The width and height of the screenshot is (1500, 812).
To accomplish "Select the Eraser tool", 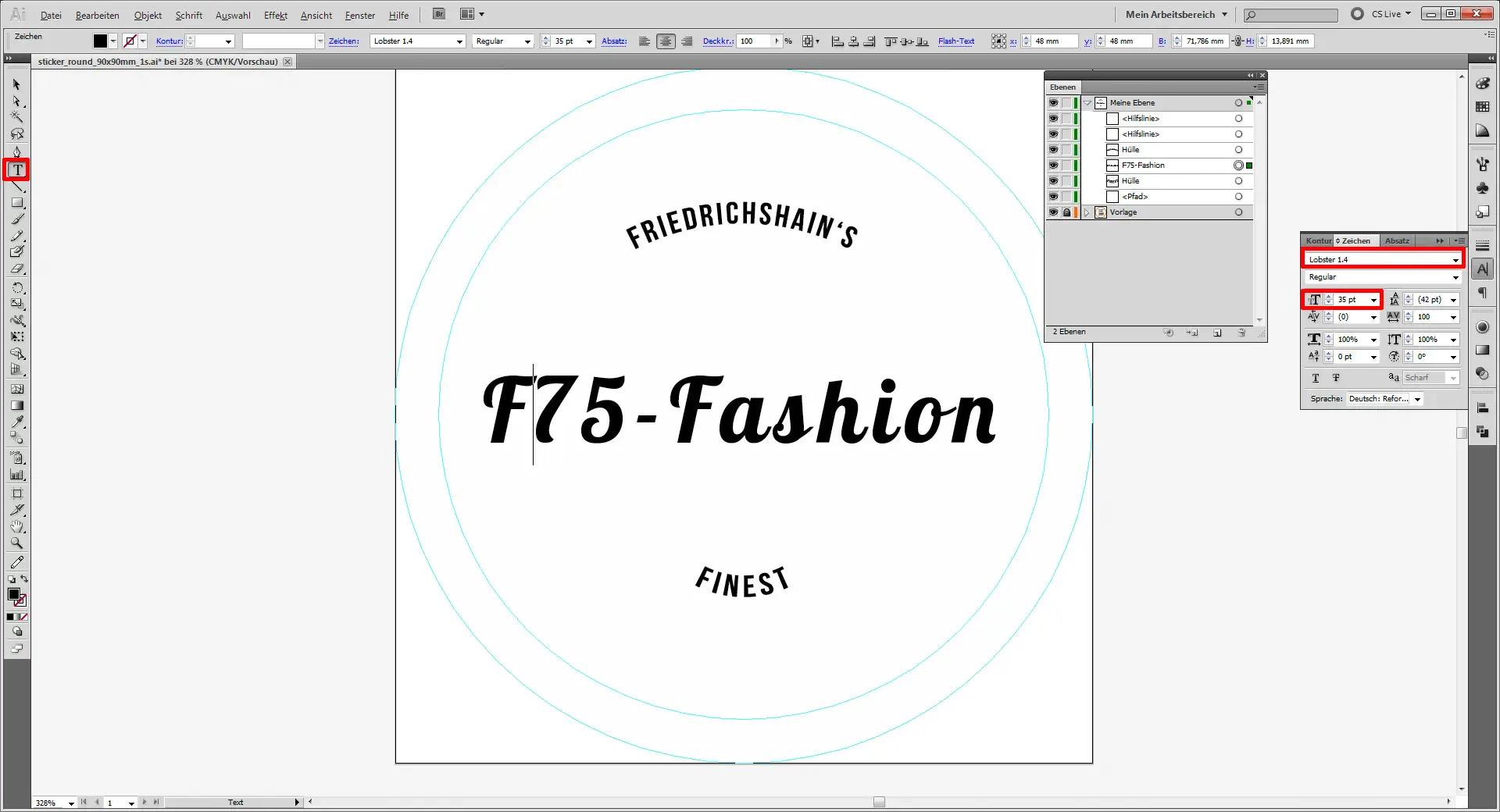I will 17,269.
